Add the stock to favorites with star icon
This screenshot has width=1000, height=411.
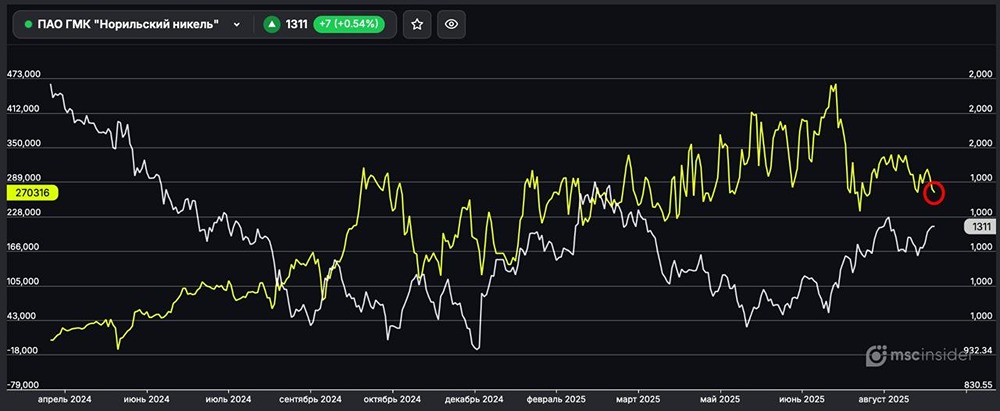click(x=417, y=24)
